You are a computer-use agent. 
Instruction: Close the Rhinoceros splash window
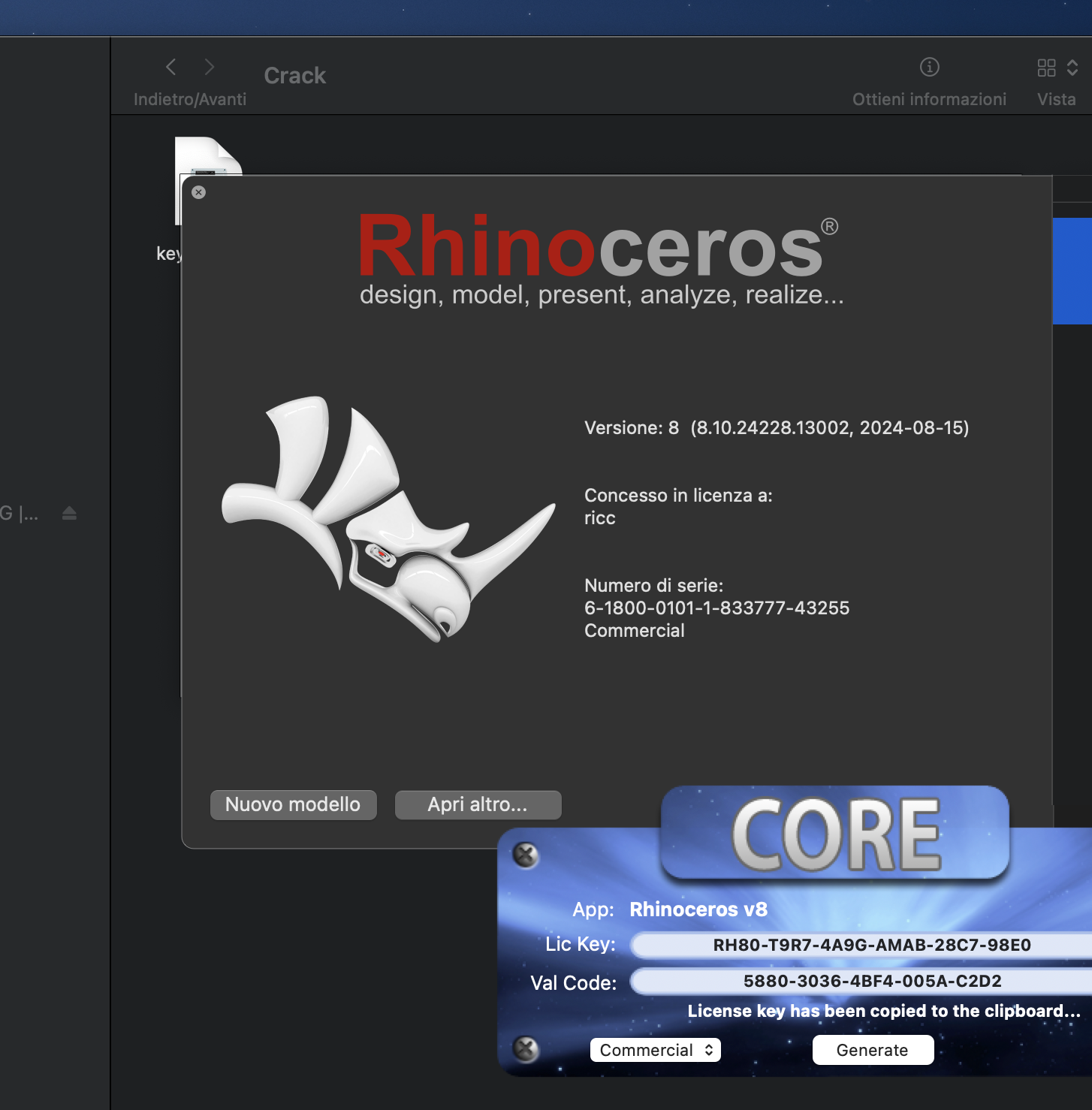(198, 192)
